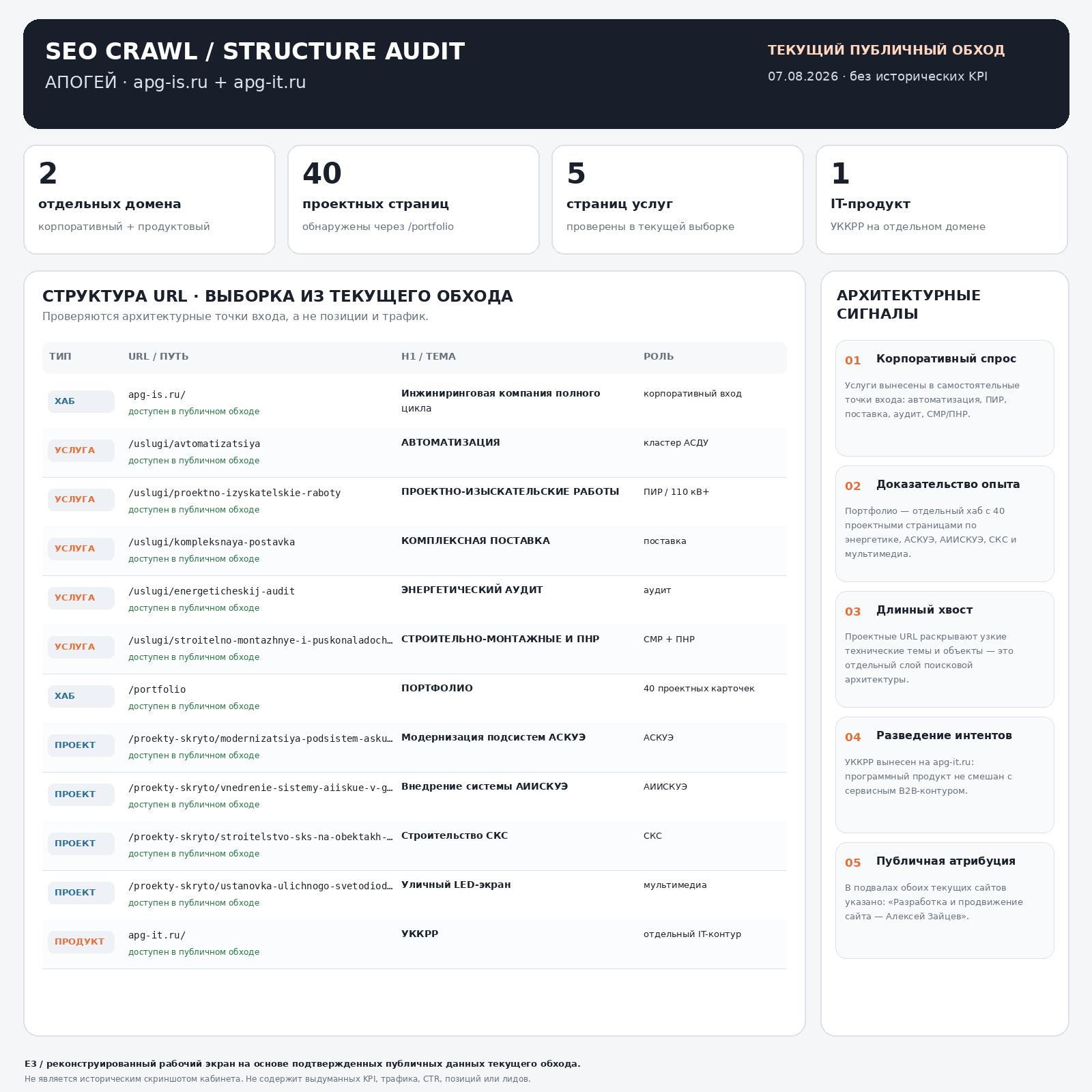Click УСЛУГА badge beside ЭНЕРГЕТИЧЕСКИЙ АУДИТ
Image resolution: width=1092 pixels, height=1092 pixels.
81,598
